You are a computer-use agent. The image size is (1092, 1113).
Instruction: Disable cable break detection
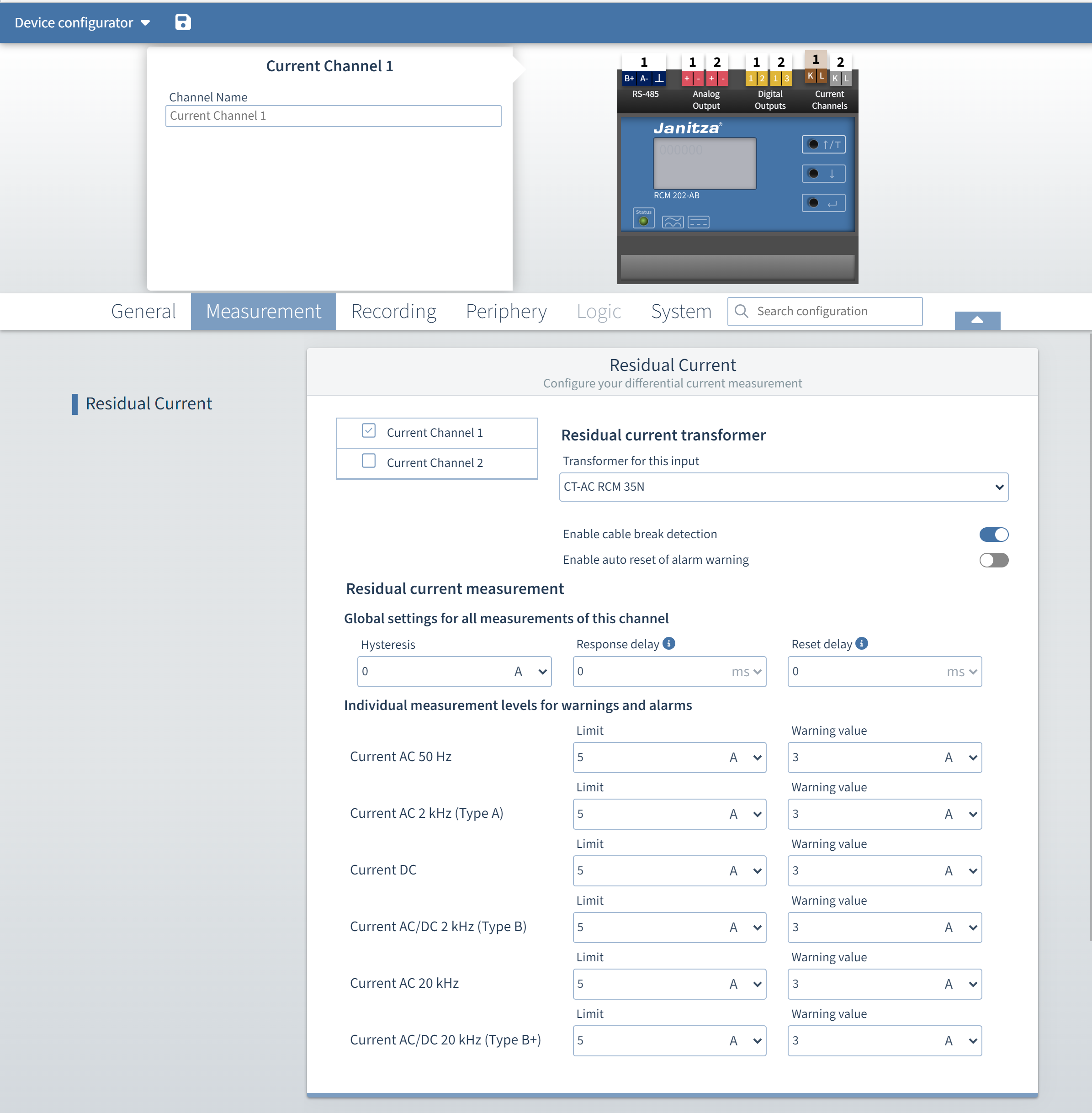pyautogui.click(x=995, y=534)
